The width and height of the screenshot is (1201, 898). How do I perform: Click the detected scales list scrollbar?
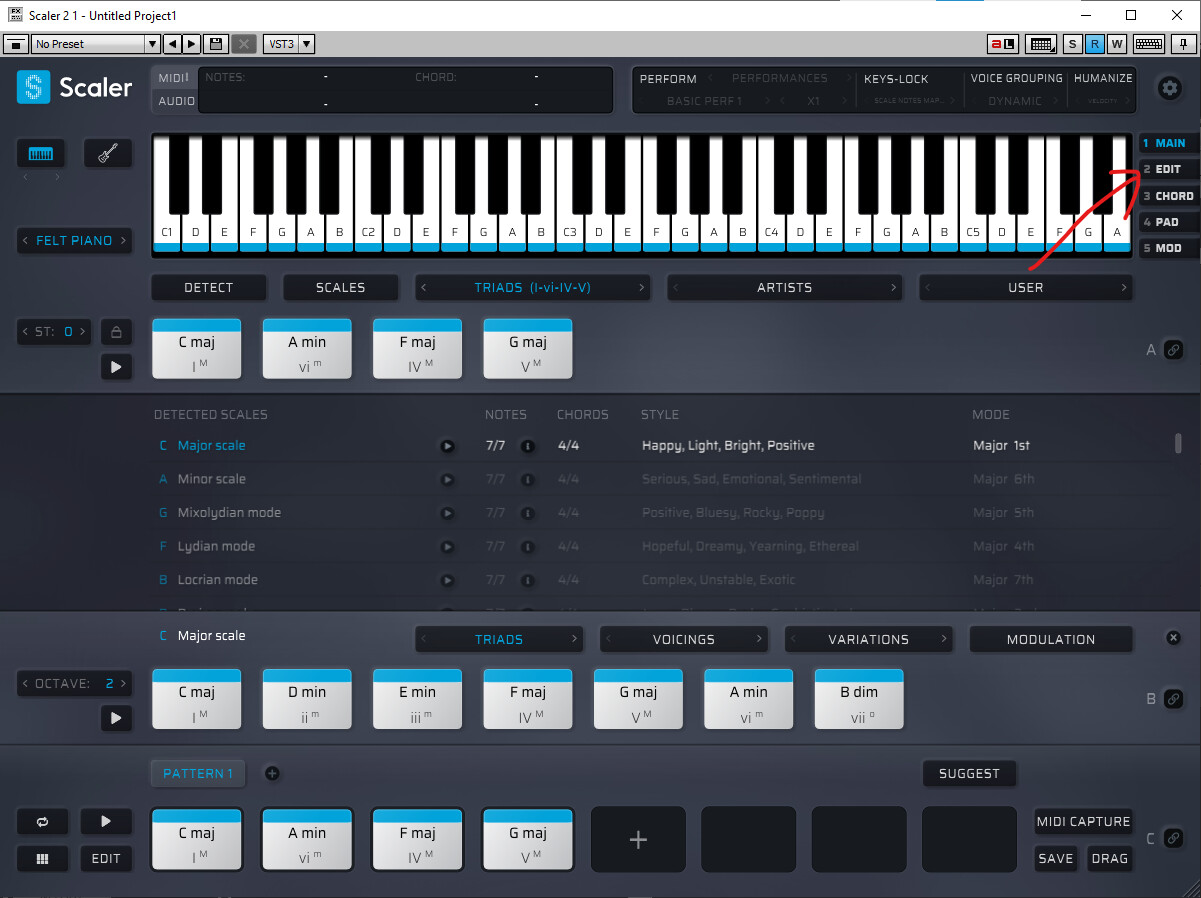[x=1179, y=444]
